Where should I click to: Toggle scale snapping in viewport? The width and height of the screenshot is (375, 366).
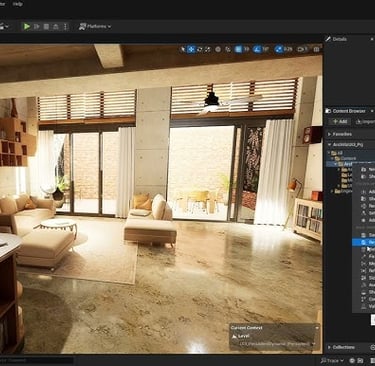tap(279, 49)
